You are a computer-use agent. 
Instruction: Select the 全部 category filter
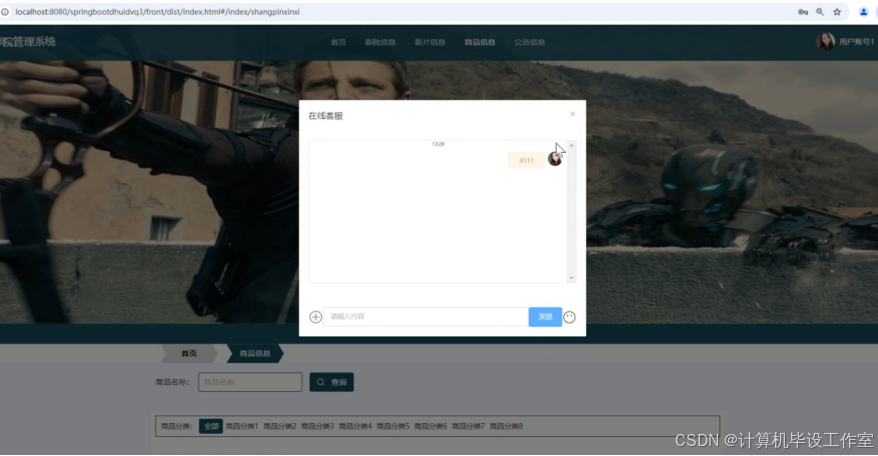[x=211, y=426]
